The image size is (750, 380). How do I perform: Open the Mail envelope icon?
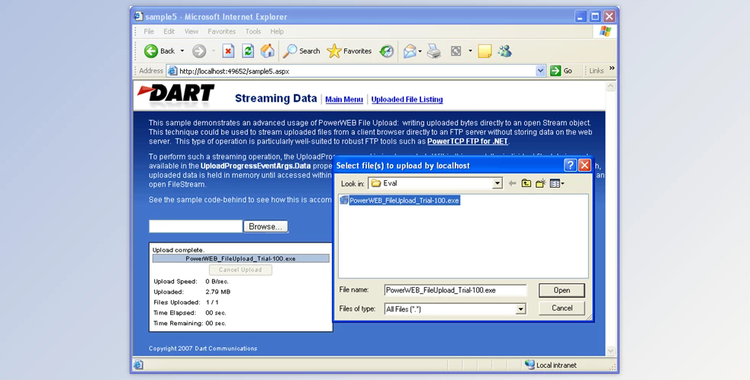point(410,51)
